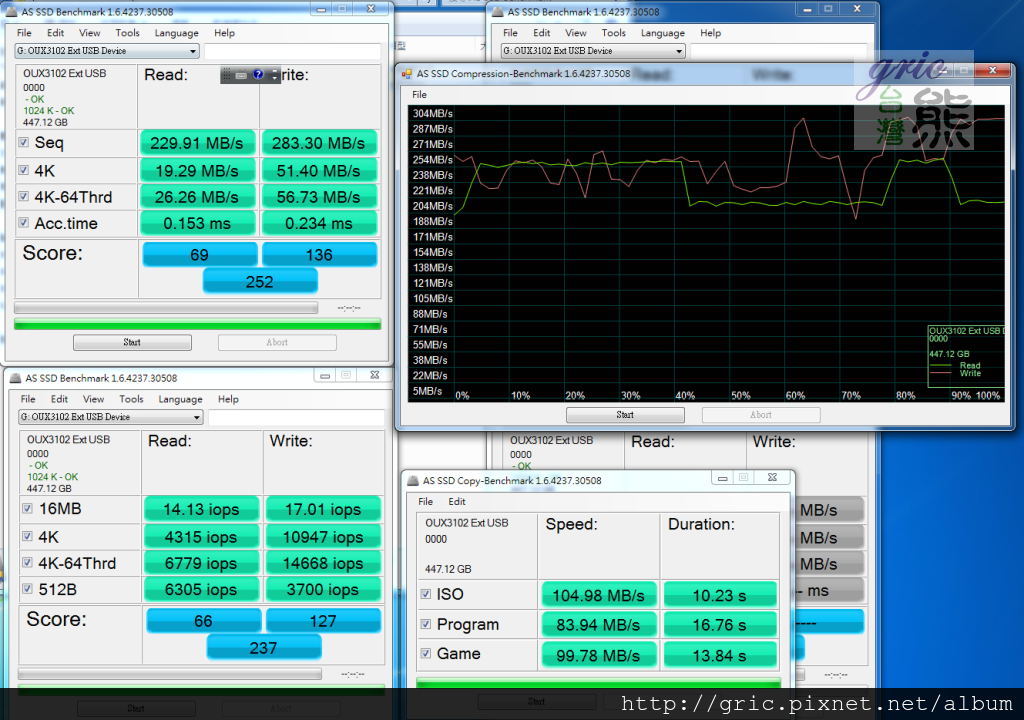Open the Tools menu in the background top-right window
The height and width of the screenshot is (720, 1024).
tap(614, 33)
